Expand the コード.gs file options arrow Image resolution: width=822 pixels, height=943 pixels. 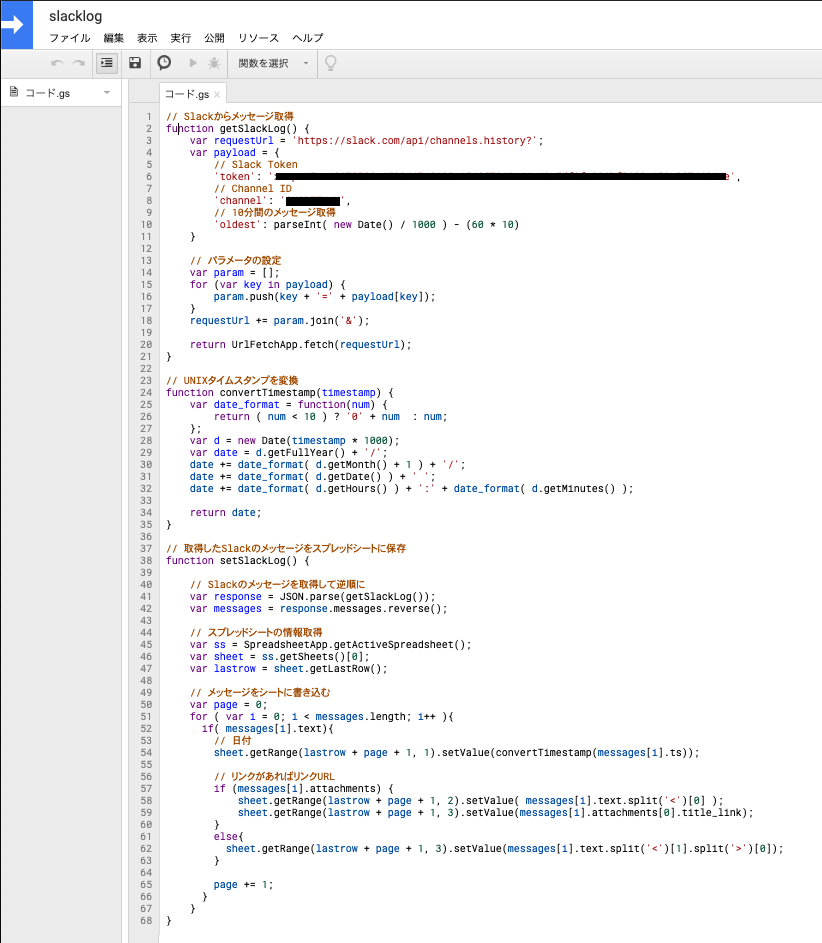click(107, 93)
